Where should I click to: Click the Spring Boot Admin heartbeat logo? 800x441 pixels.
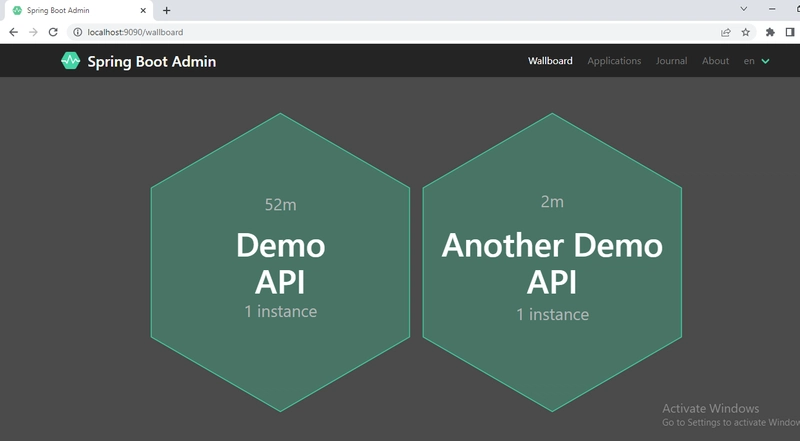(70, 61)
